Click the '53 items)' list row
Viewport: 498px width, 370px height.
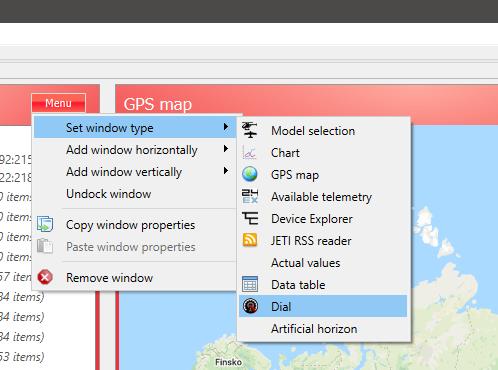click(22, 356)
